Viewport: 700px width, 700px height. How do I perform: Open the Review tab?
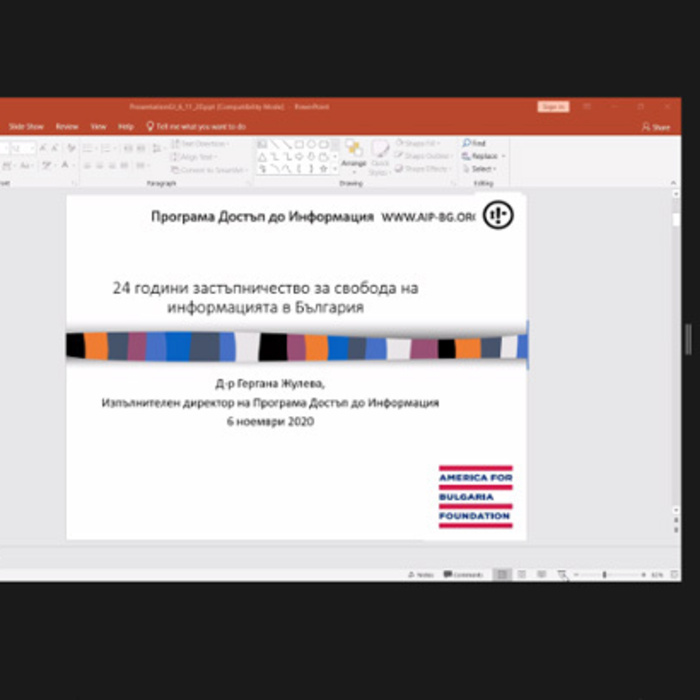tap(67, 127)
